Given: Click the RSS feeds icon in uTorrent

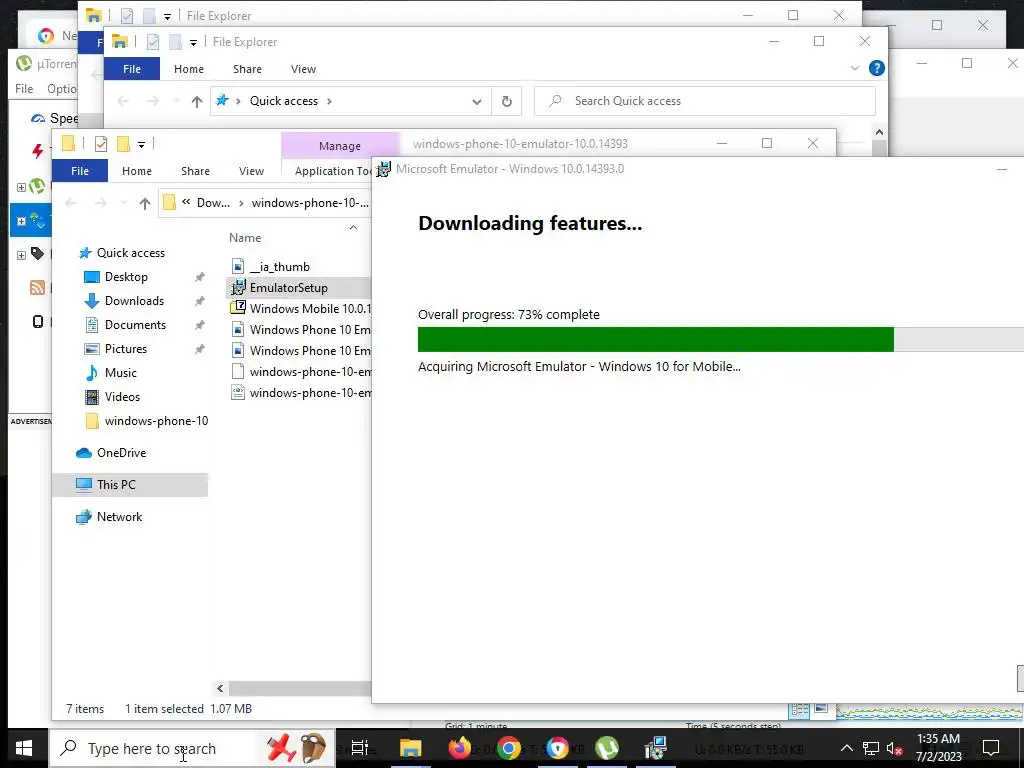Looking at the screenshot, I should 38,287.
